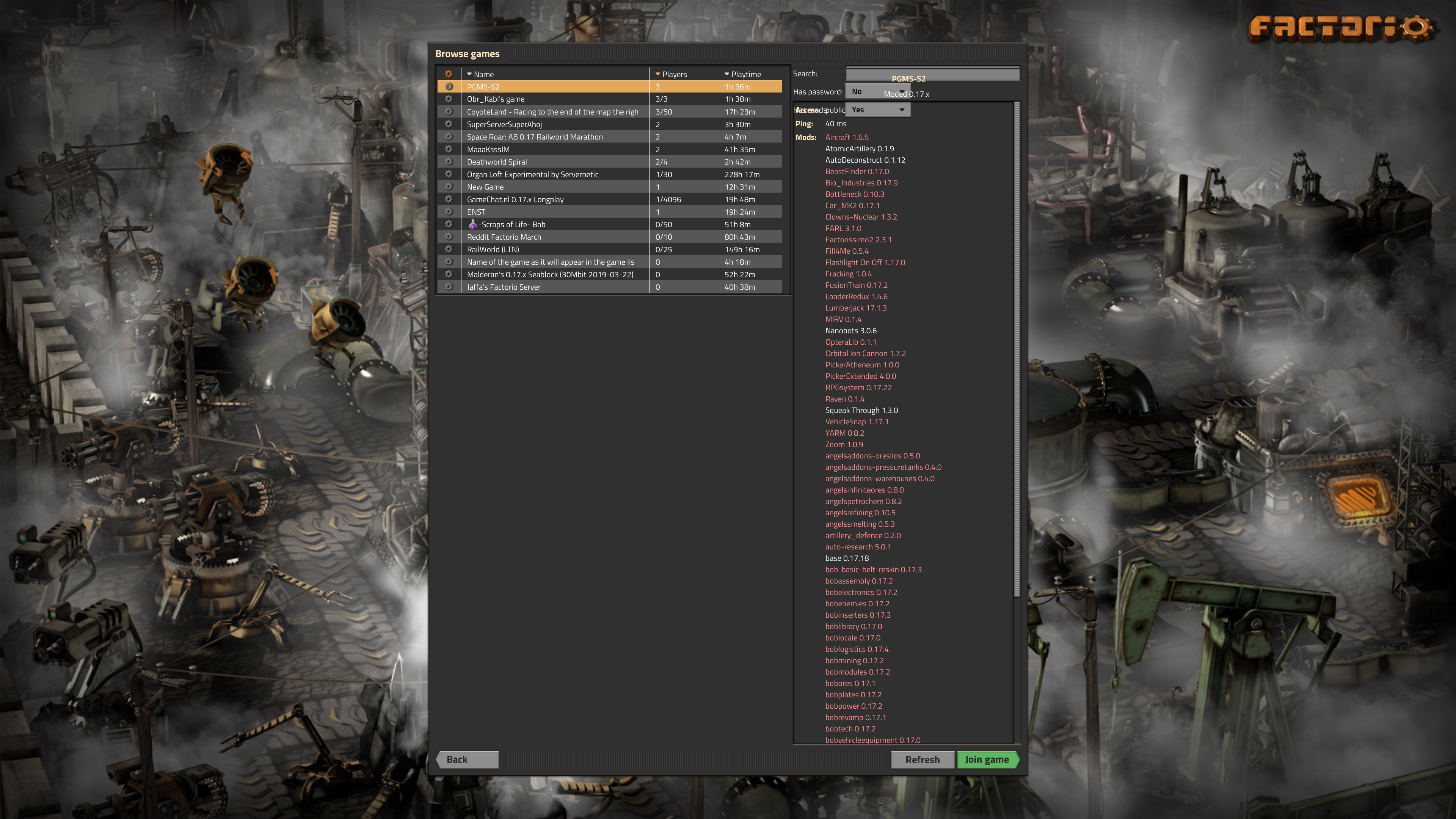The image size is (1456, 819).
Task: Click gear icon in table header
Action: [448, 74]
